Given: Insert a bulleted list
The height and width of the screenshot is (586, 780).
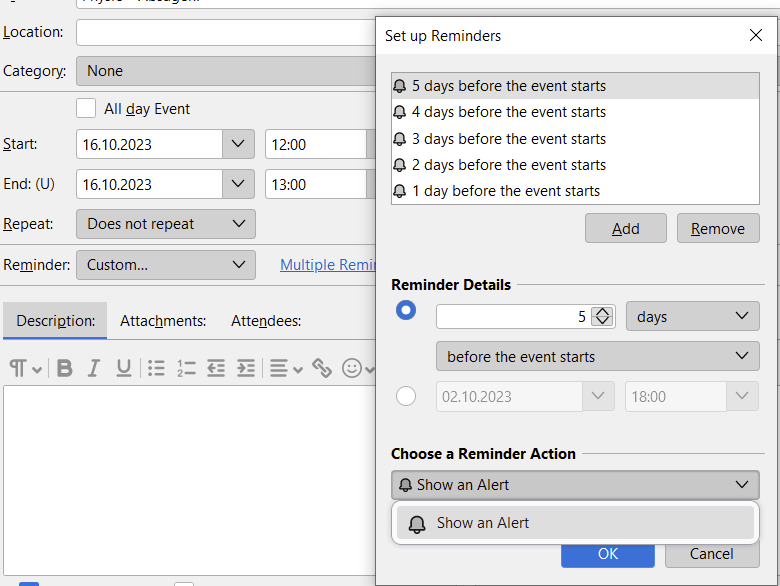Looking at the screenshot, I should coord(156,368).
